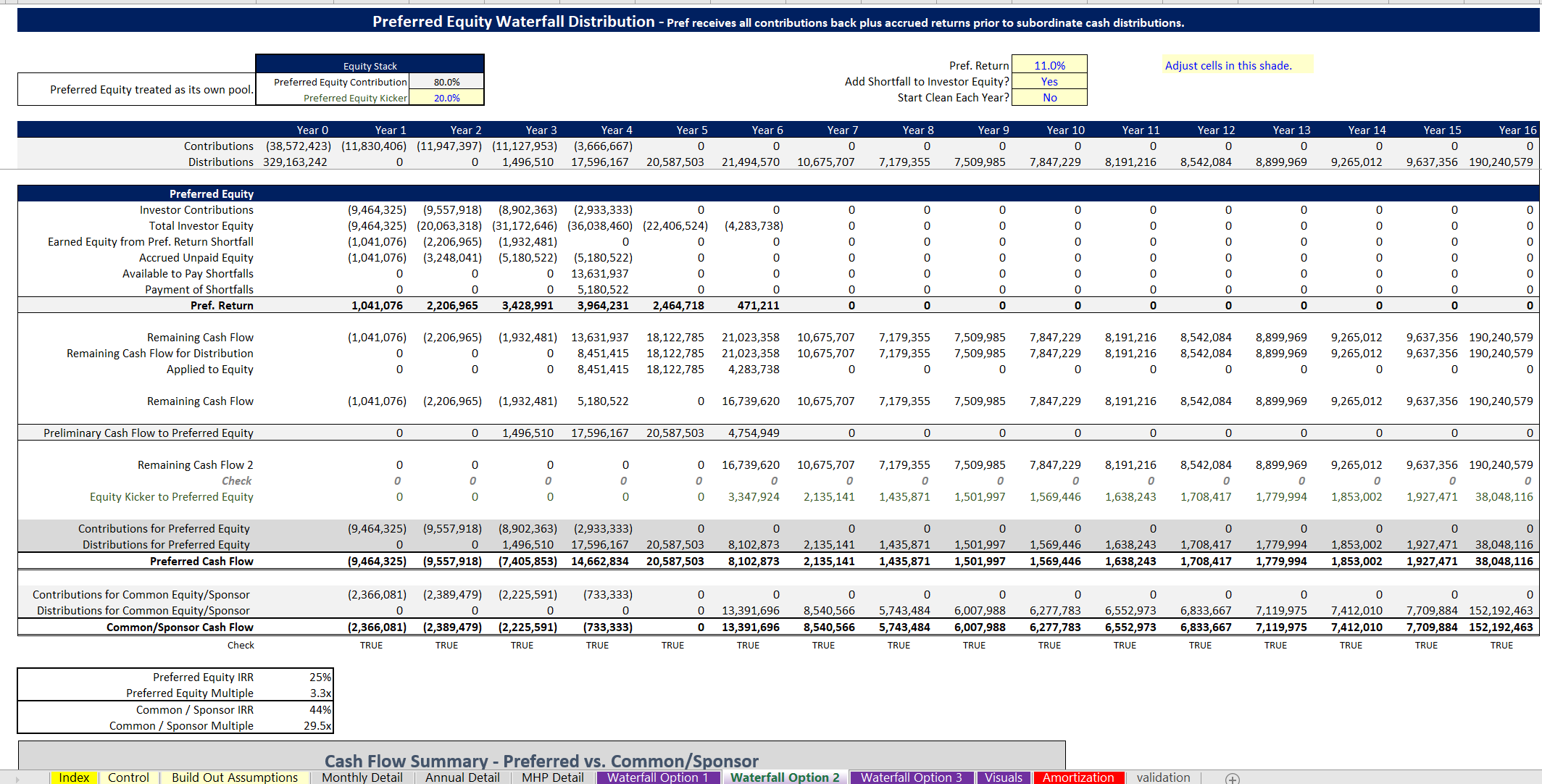Viewport: 1542px width, 784px height.
Task: Select 'Distributions for Preferred Equity' label
Action: (x=166, y=544)
